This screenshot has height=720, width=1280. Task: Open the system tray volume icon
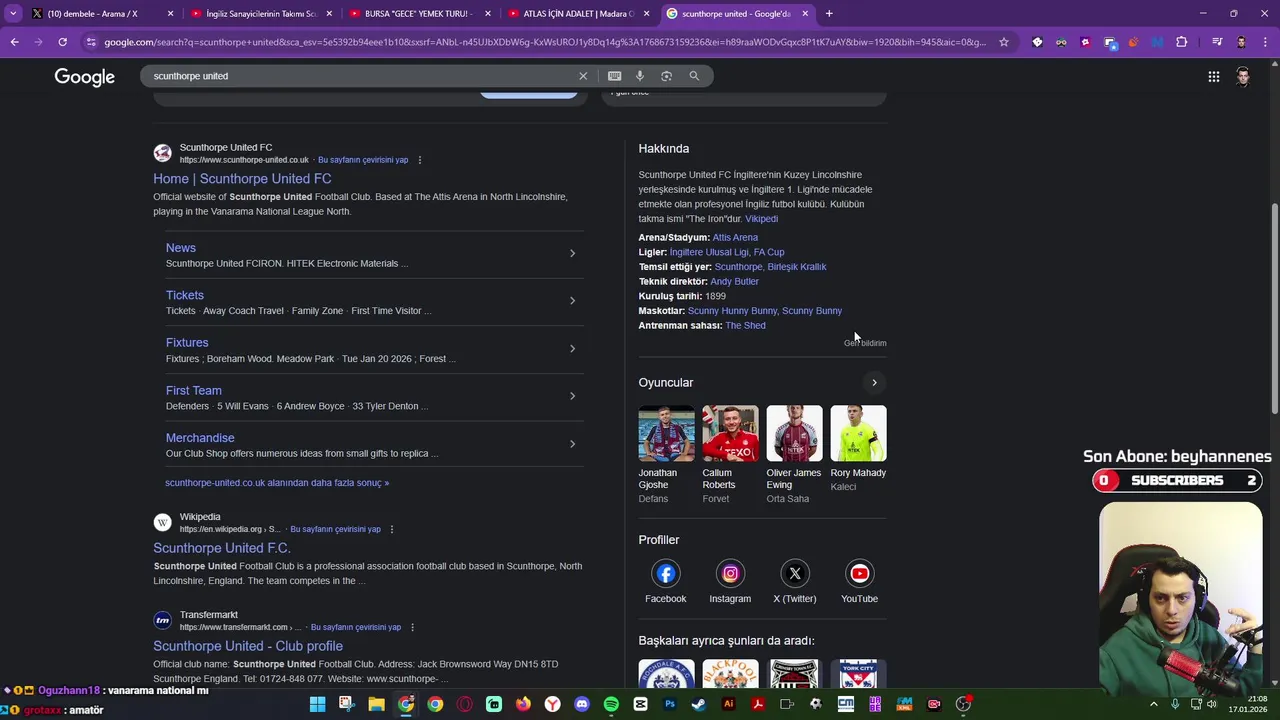[x=1212, y=704]
